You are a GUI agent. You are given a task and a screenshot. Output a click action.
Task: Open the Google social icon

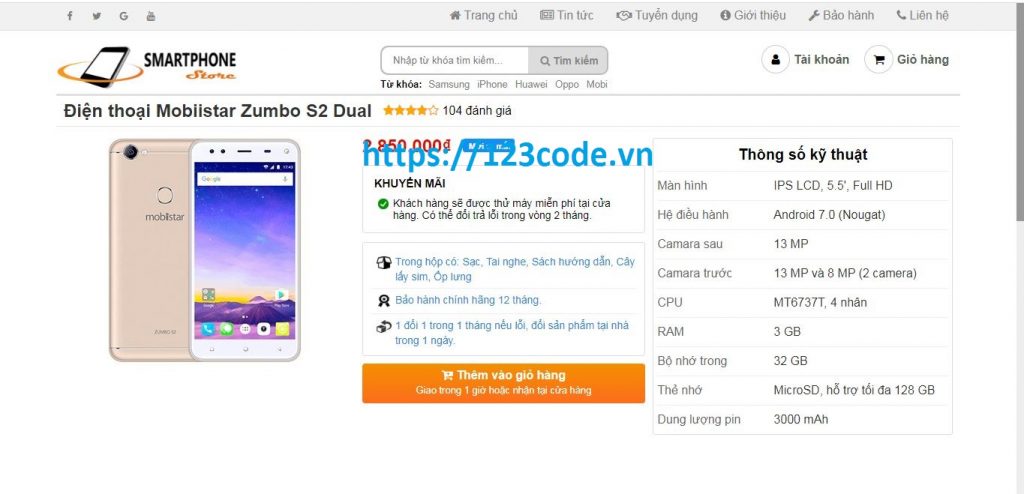pyautogui.click(x=123, y=16)
